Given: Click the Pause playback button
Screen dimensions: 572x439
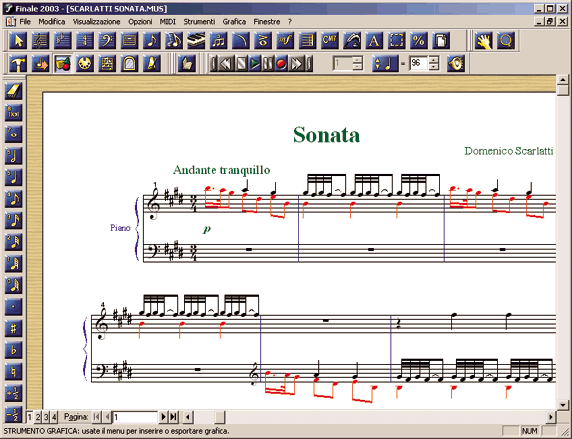Looking at the screenshot, I should (x=267, y=64).
